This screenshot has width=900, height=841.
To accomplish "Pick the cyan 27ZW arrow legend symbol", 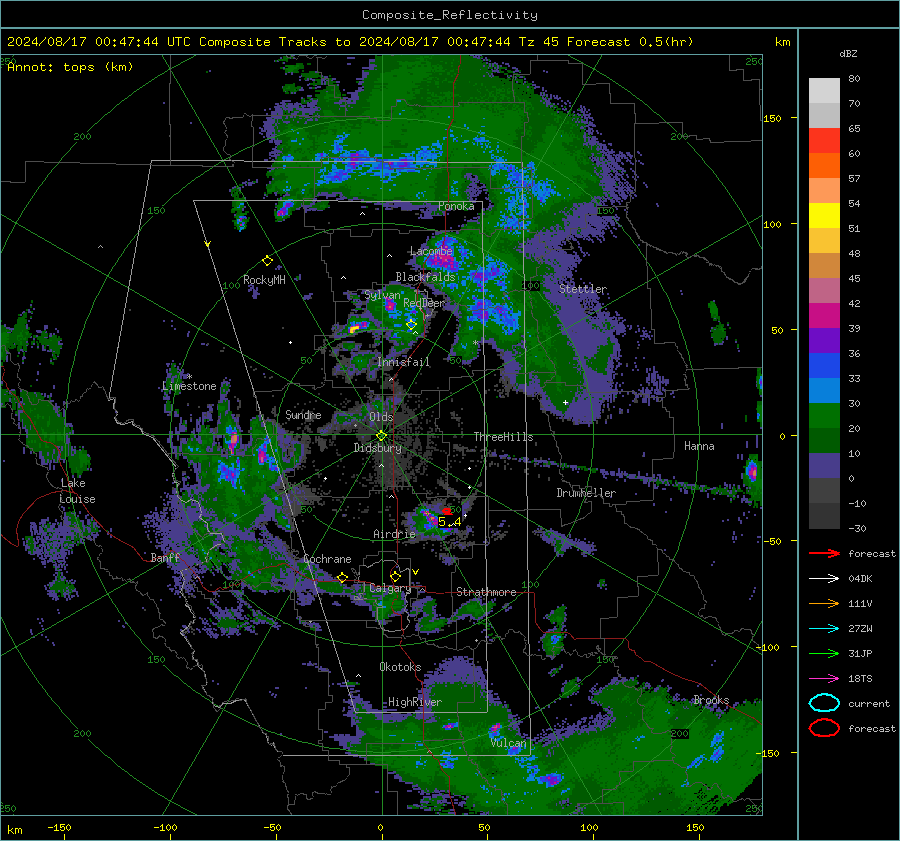I will [x=824, y=628].
